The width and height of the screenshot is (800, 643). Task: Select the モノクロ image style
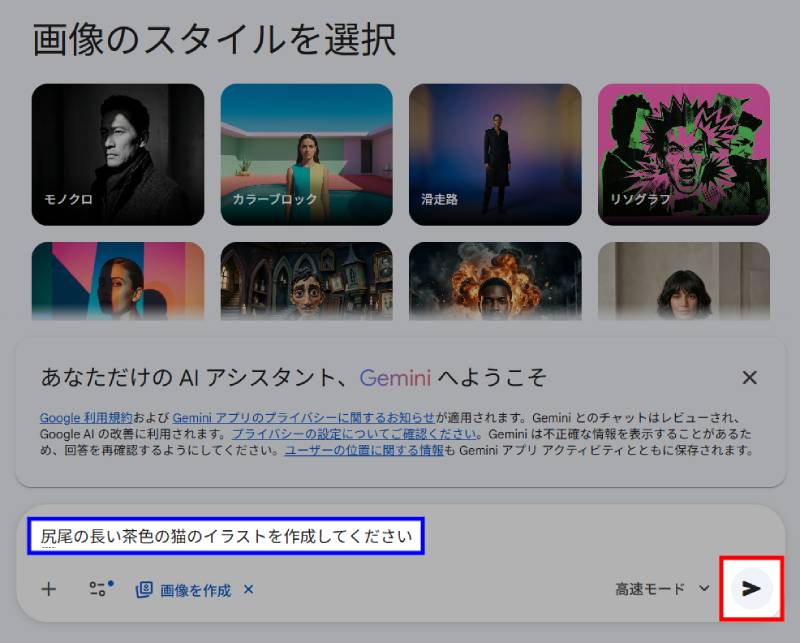click(x=118, y=154)
